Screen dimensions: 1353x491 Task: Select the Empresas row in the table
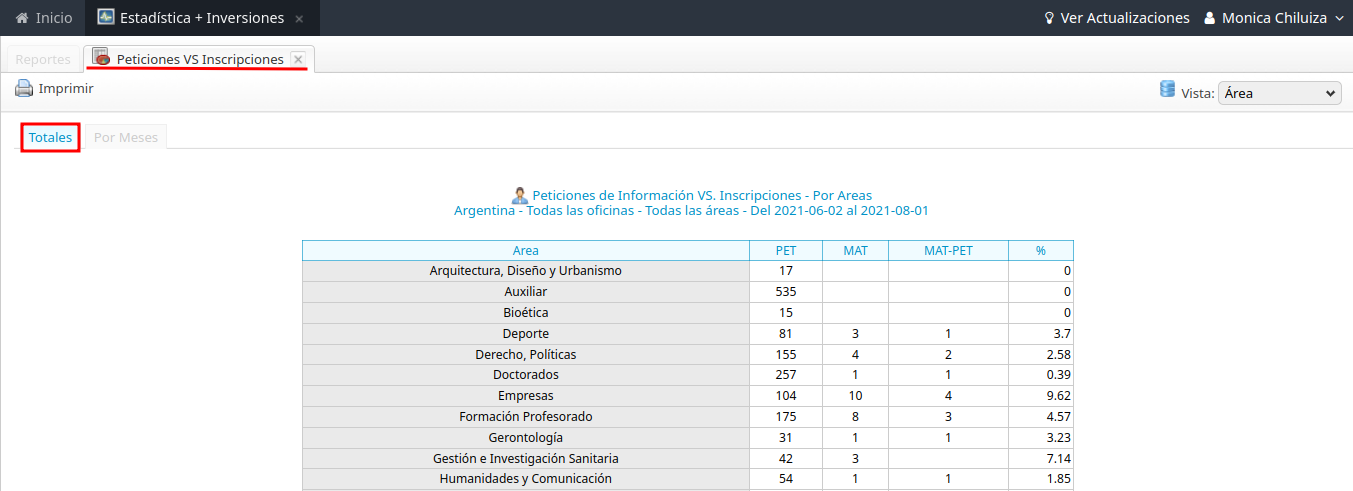tap(525, 396)
